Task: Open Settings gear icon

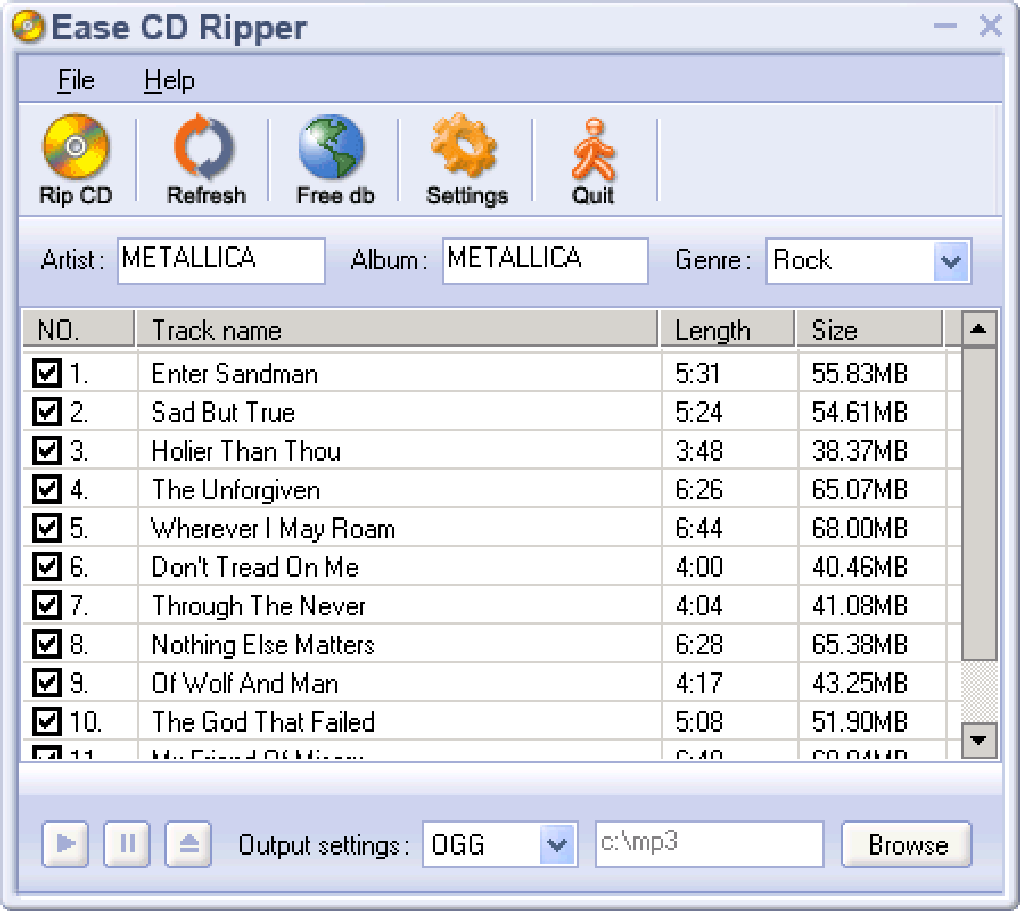Action: click(464, 146)
